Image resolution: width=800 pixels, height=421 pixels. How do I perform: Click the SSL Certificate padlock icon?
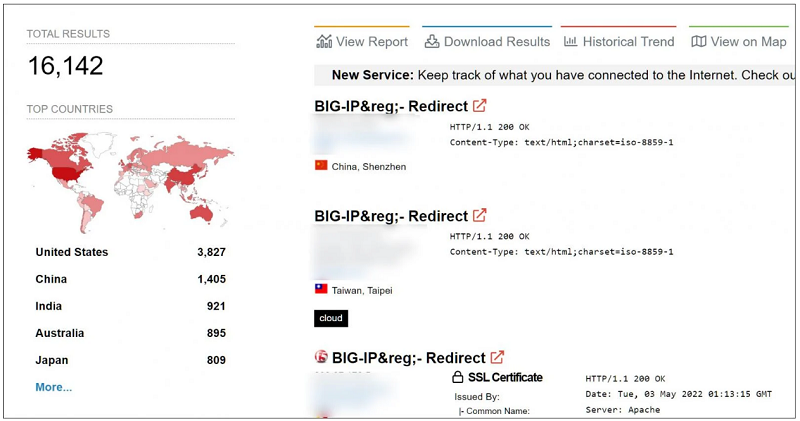458,377
